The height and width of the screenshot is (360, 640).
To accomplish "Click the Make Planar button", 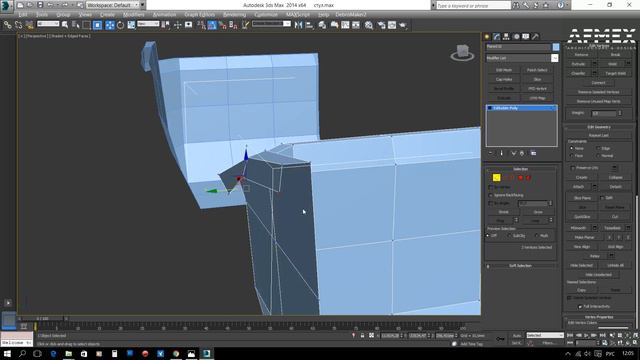I will click(x=584, y=238).
